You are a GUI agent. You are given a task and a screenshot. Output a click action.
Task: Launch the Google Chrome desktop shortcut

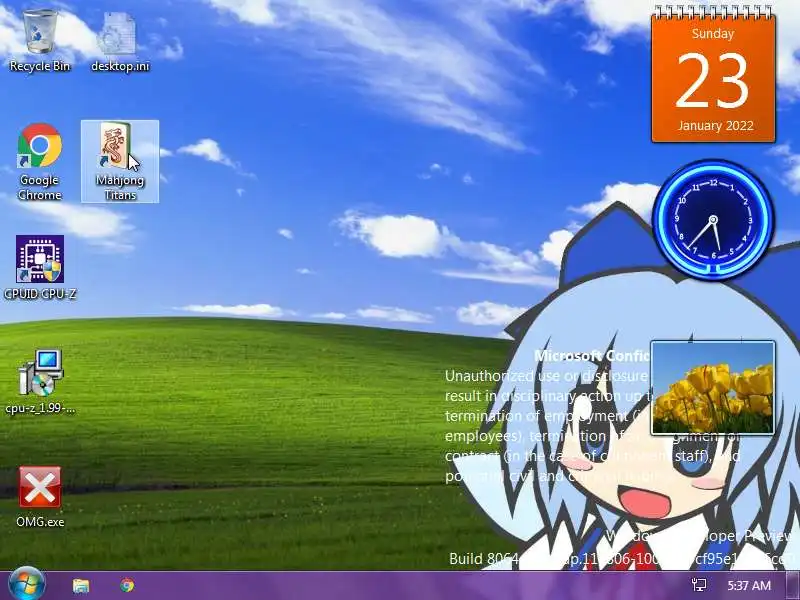(40, 161)
